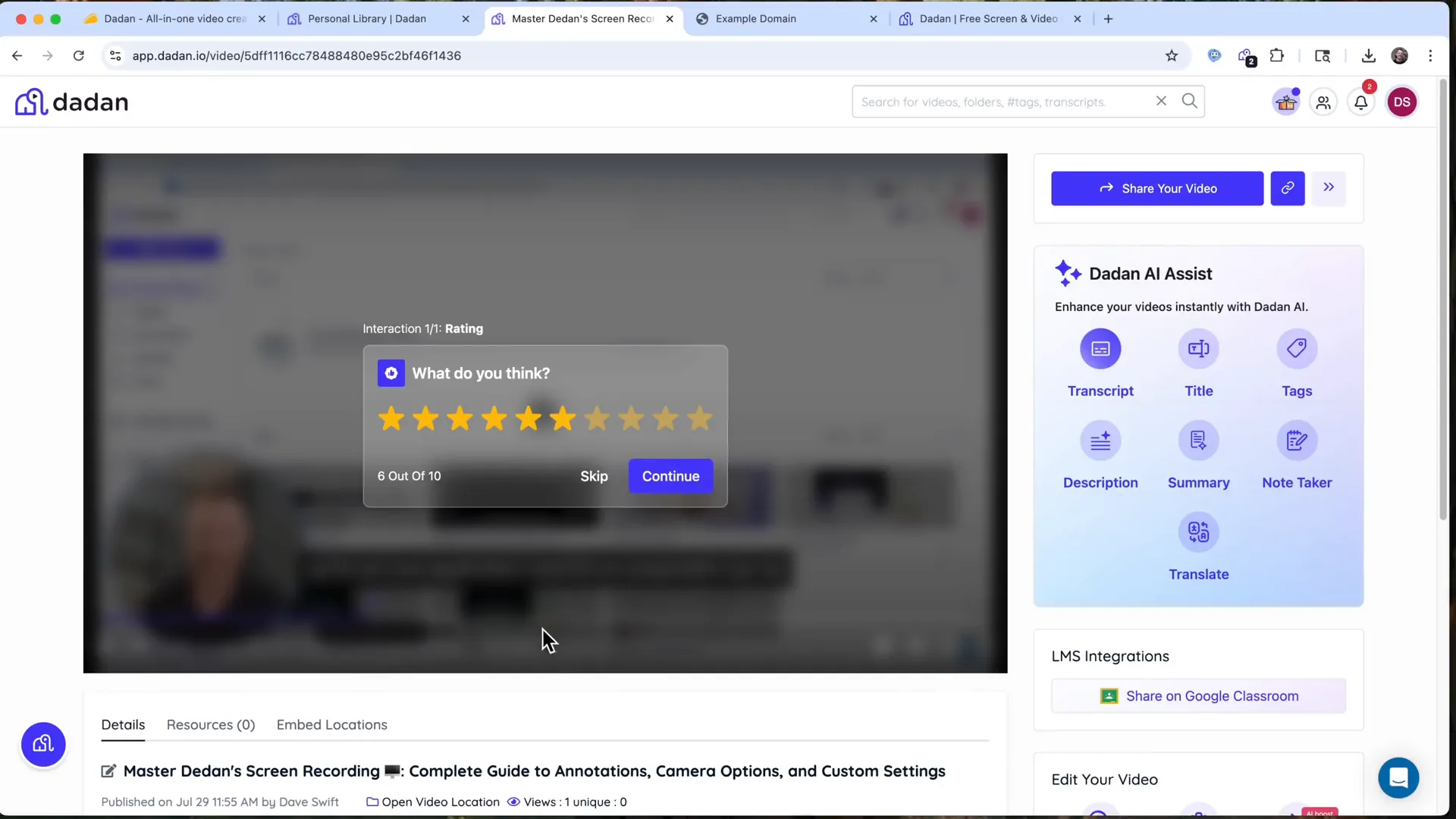Click the Dadan logo in header
Image resolution: width=1456 pixels, height=819 pixels.
[72, 102]
